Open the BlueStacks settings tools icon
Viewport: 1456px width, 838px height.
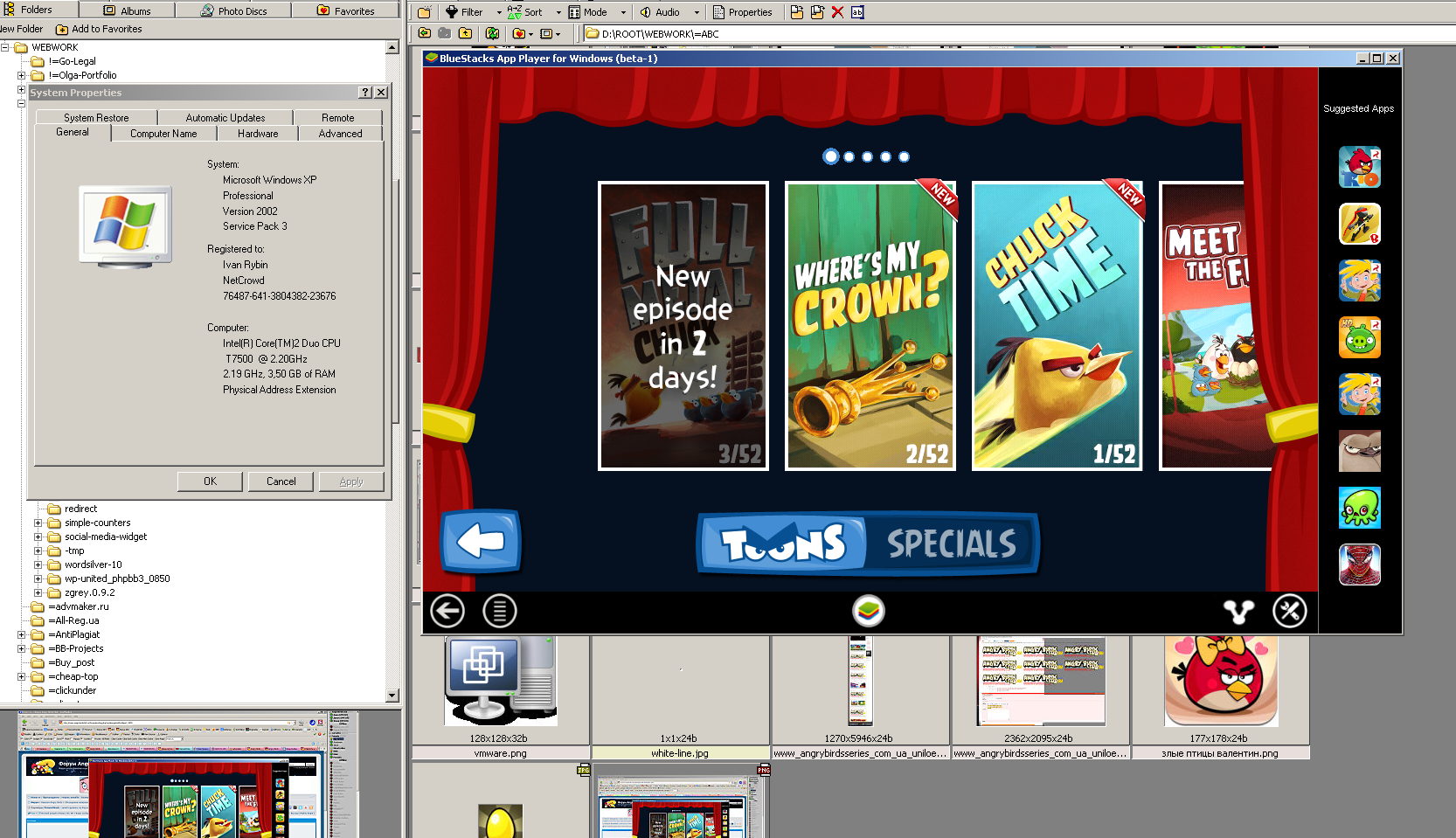[1290, 611]
